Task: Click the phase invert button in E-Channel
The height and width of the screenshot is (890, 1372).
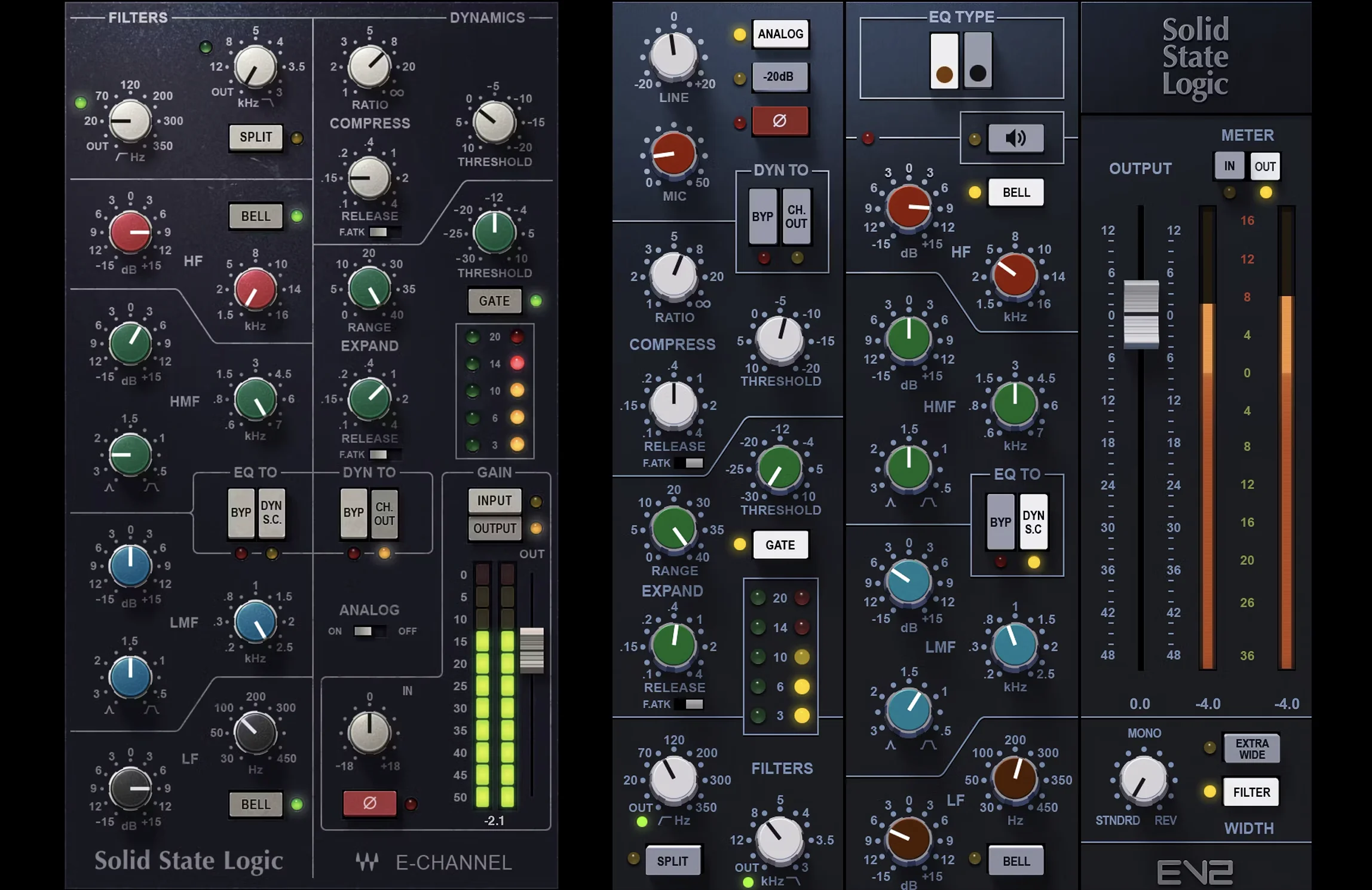Action: point(369,803)
